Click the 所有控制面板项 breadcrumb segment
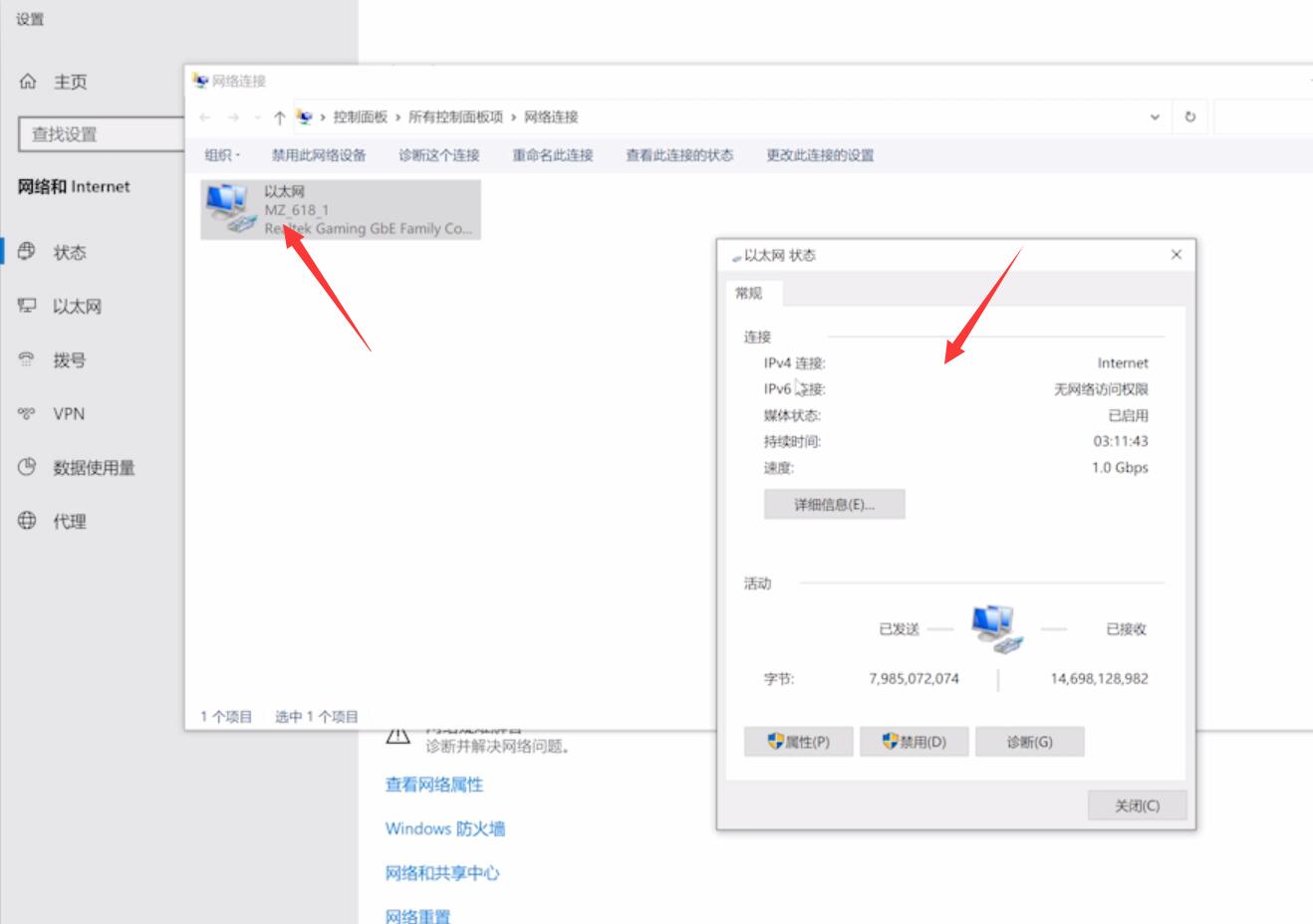The width and height of the screenshot is (1313, 924). [x=456, y=116]
